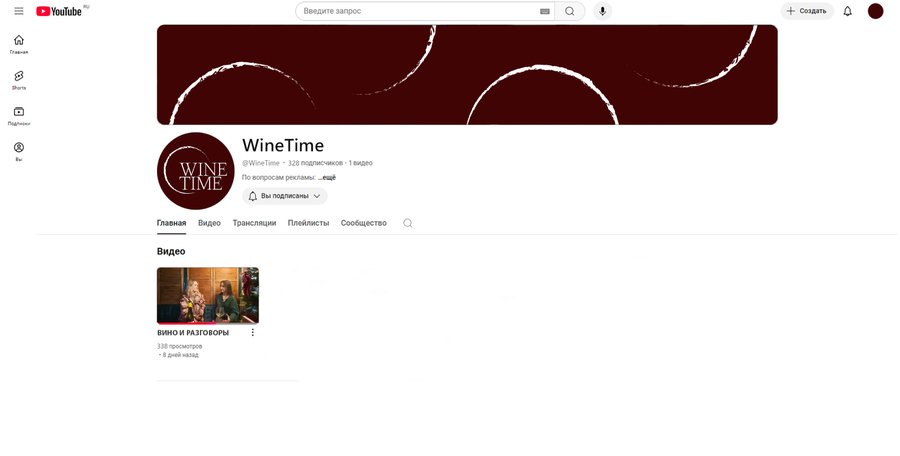Switch to the Видео channel tab
The image size is (900, 456).
(x=209, y=223)
